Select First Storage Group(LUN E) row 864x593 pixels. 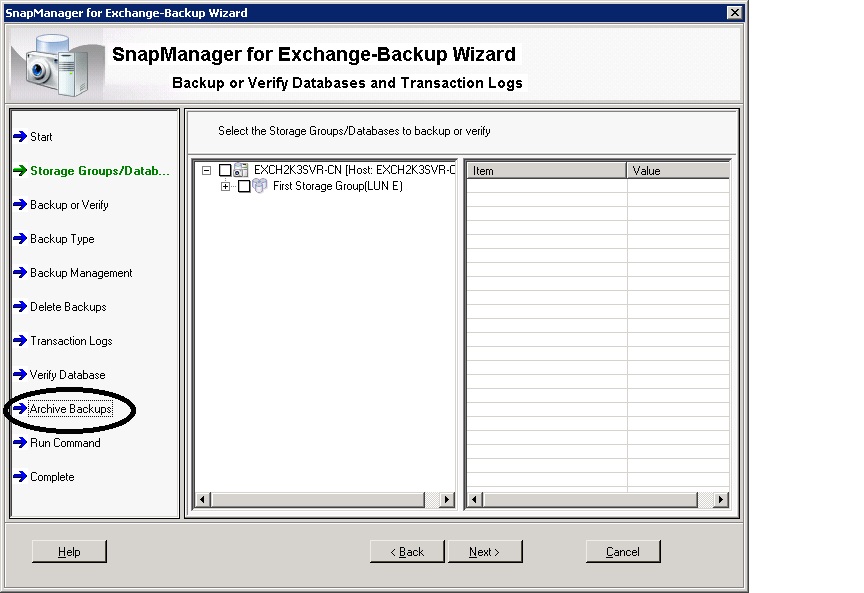click(338, 186)
